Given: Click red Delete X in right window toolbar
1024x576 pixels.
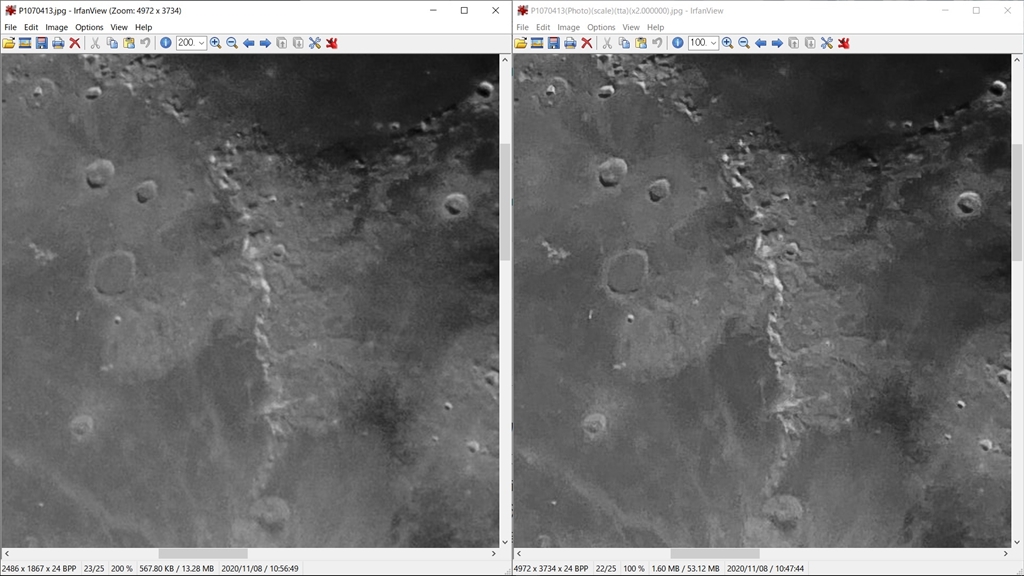Looking at the screenshot, I should (x=586, y=43).
